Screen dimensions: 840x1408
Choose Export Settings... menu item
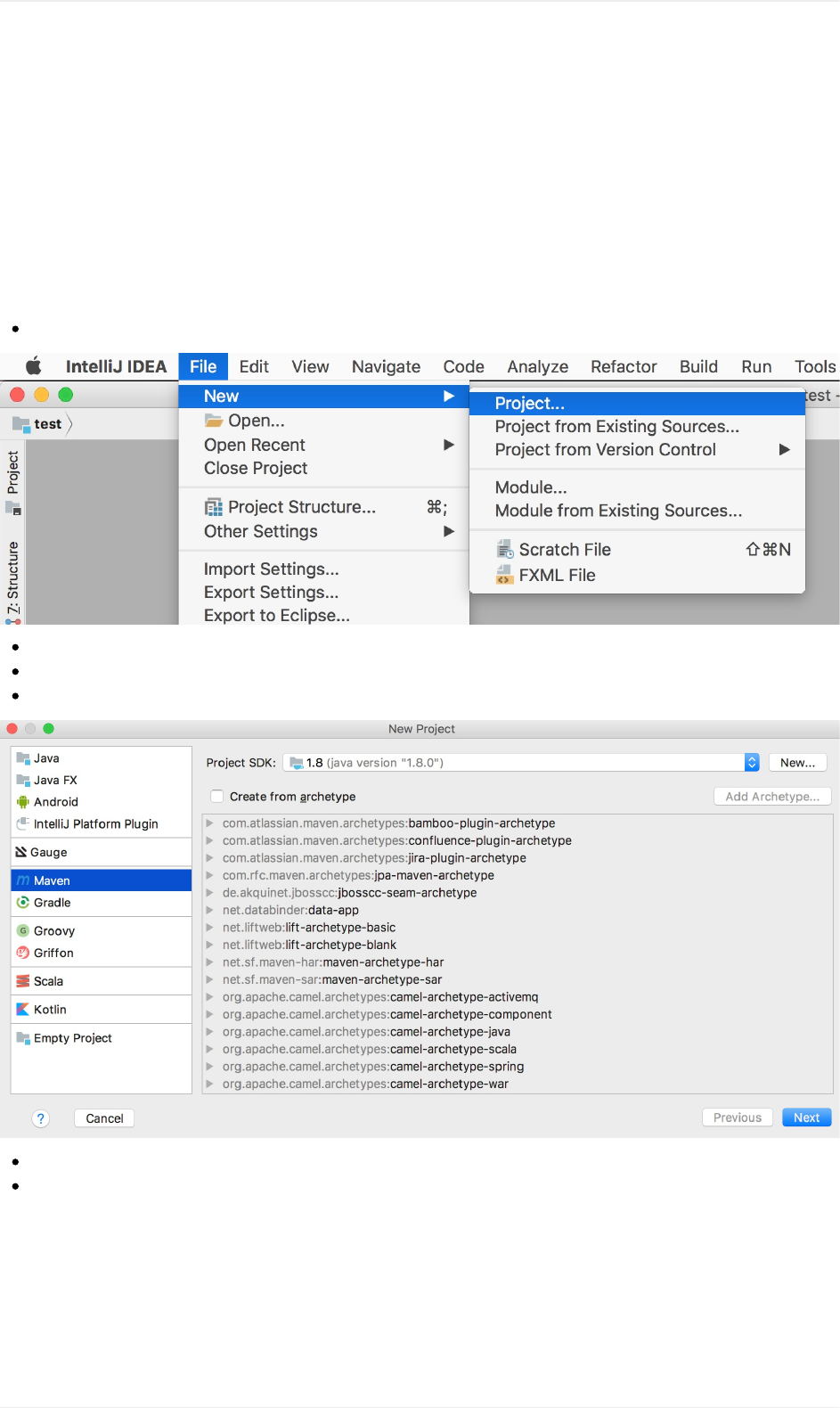(x=324, y=592)
